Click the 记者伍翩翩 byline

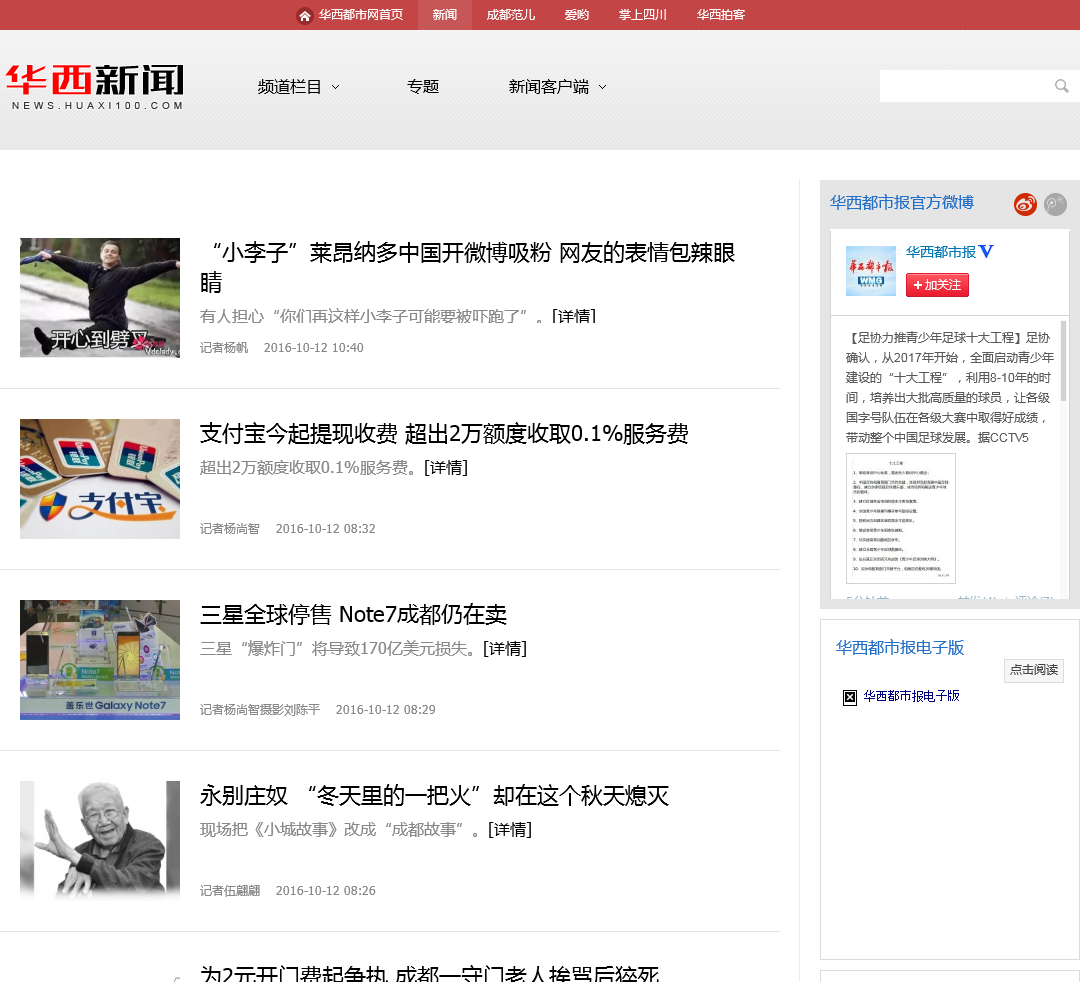click(x=230, y=891)
